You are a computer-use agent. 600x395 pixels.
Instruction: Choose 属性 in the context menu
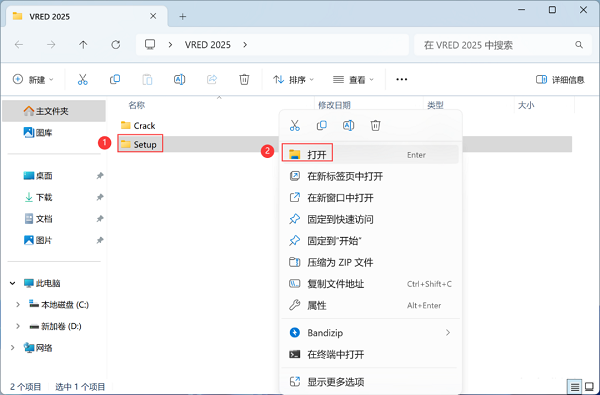[x=370, y=305]
